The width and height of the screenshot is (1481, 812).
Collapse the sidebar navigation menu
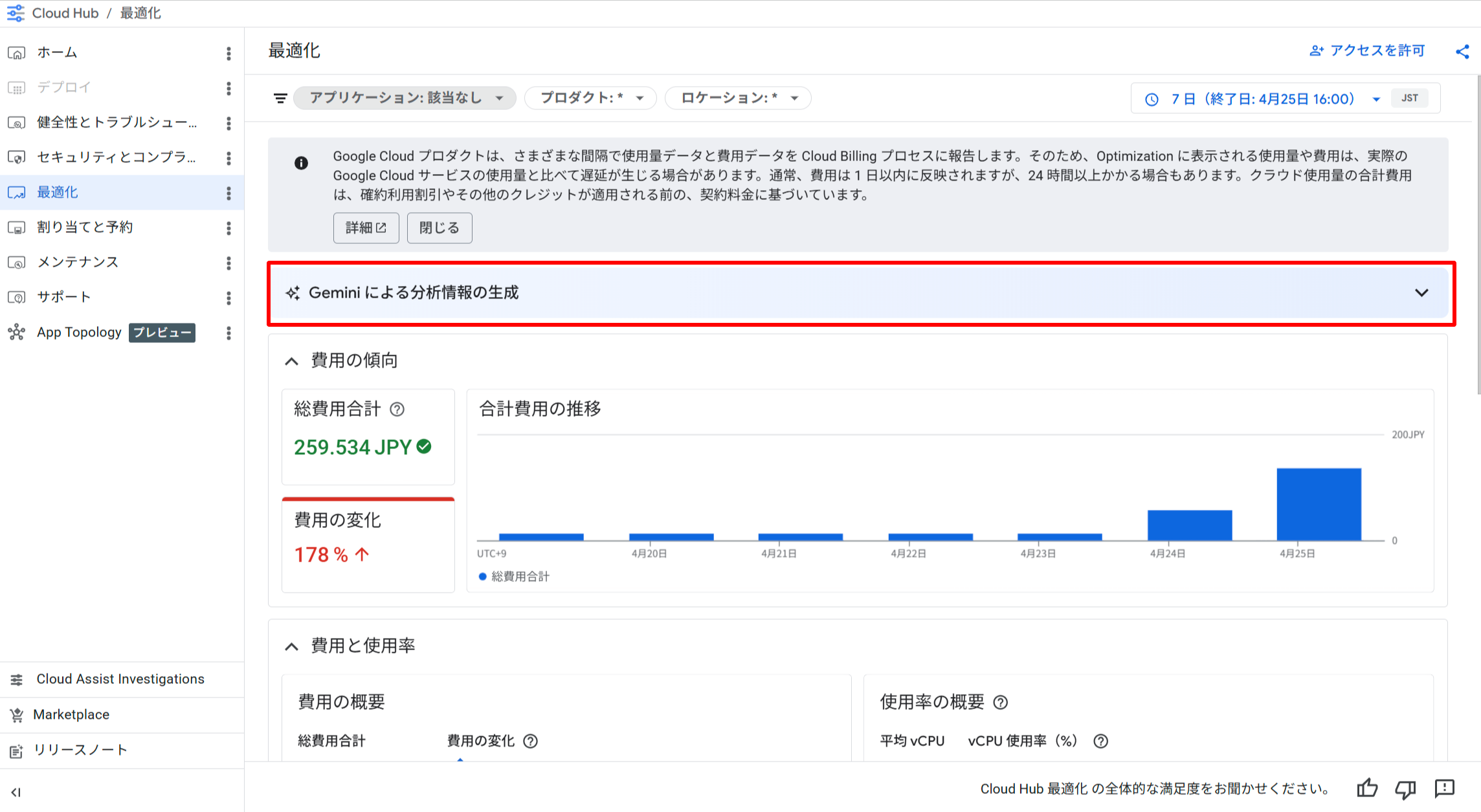pyautogui.click(x=16, y=792)
